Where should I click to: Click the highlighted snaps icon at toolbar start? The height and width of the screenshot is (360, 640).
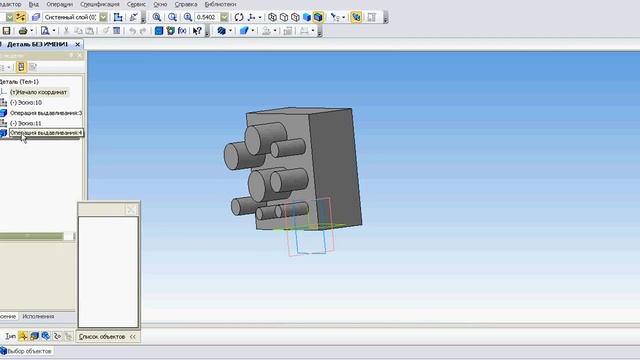pos(20,17)
